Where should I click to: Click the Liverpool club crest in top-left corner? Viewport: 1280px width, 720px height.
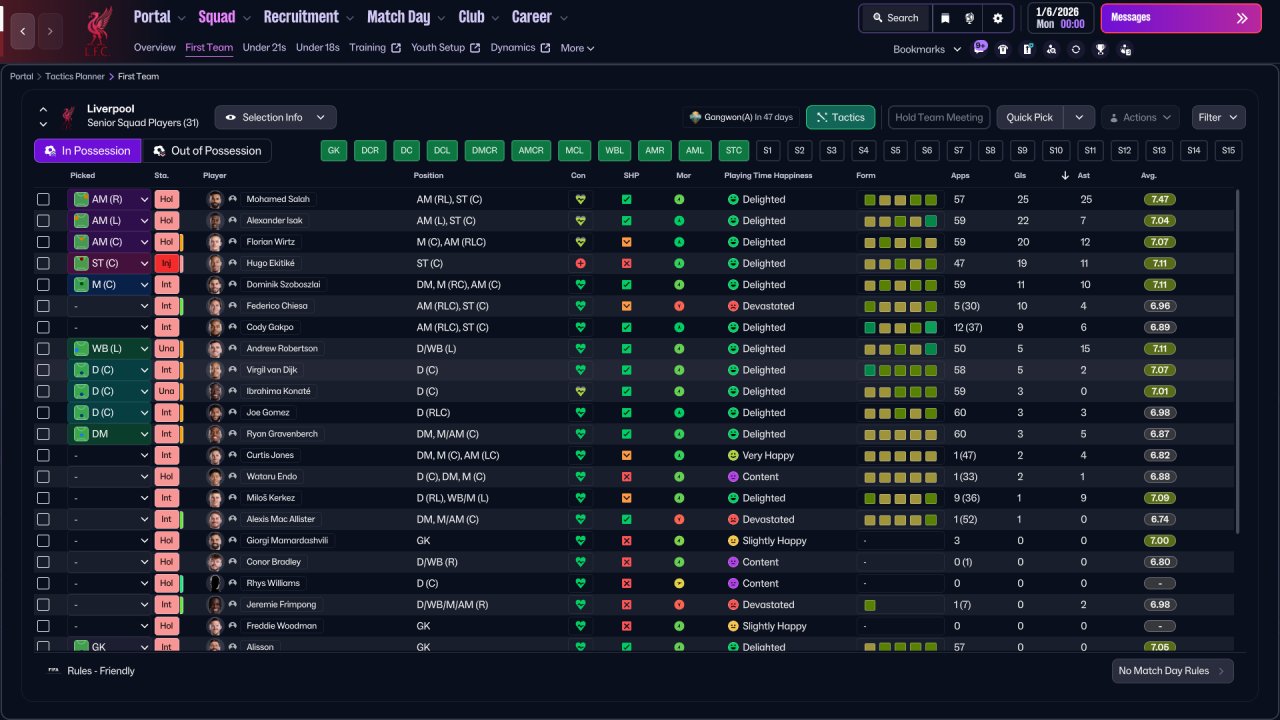click(98, 29)
